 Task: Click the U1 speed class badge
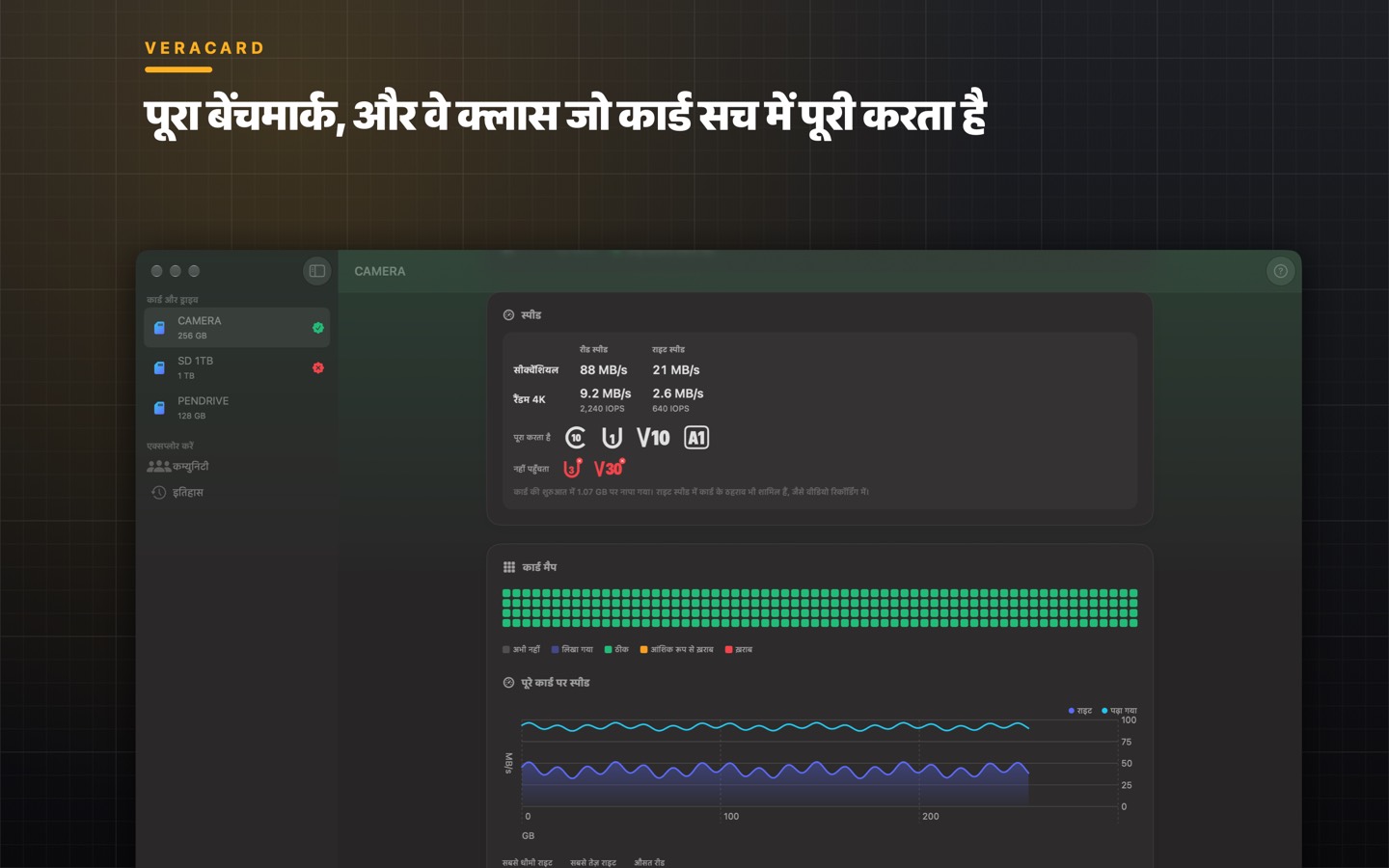point(612,438)
